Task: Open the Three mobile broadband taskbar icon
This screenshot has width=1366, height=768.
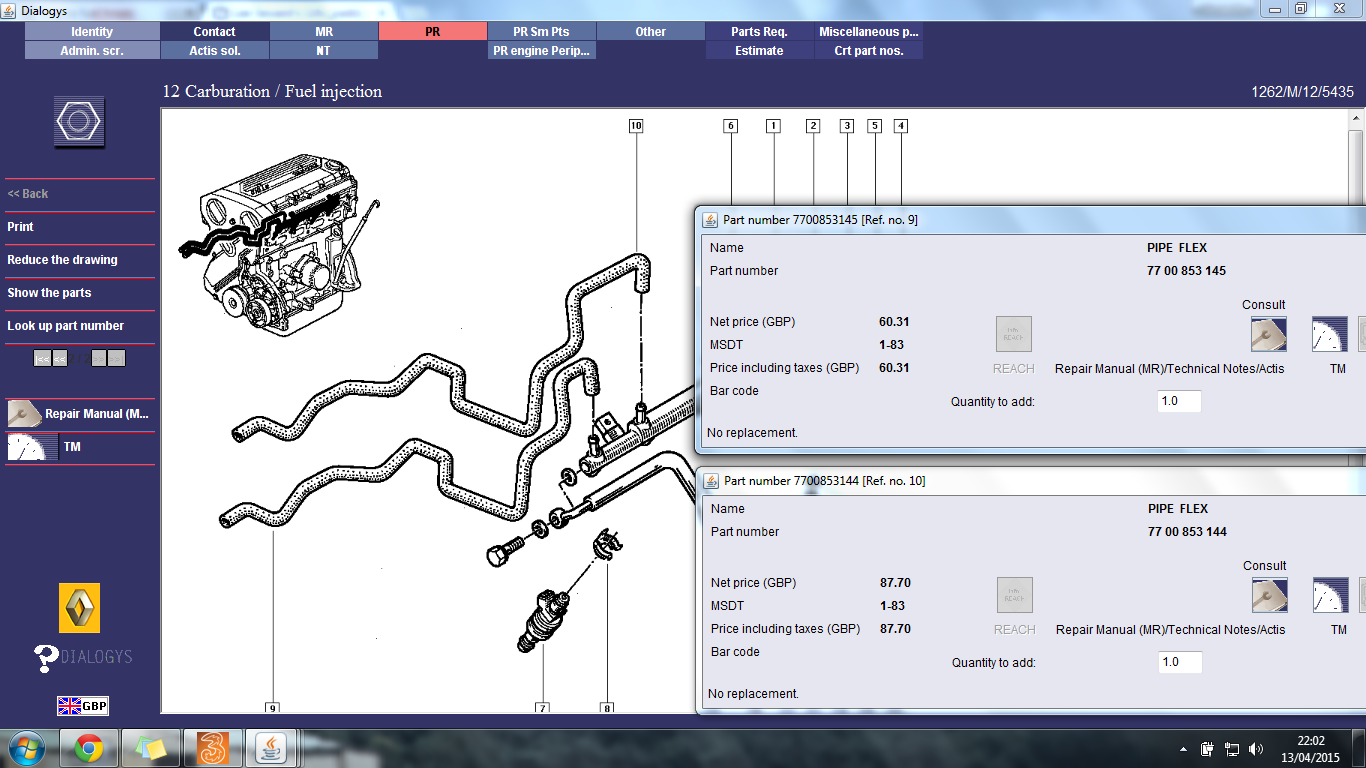Action: coord(213,748)
